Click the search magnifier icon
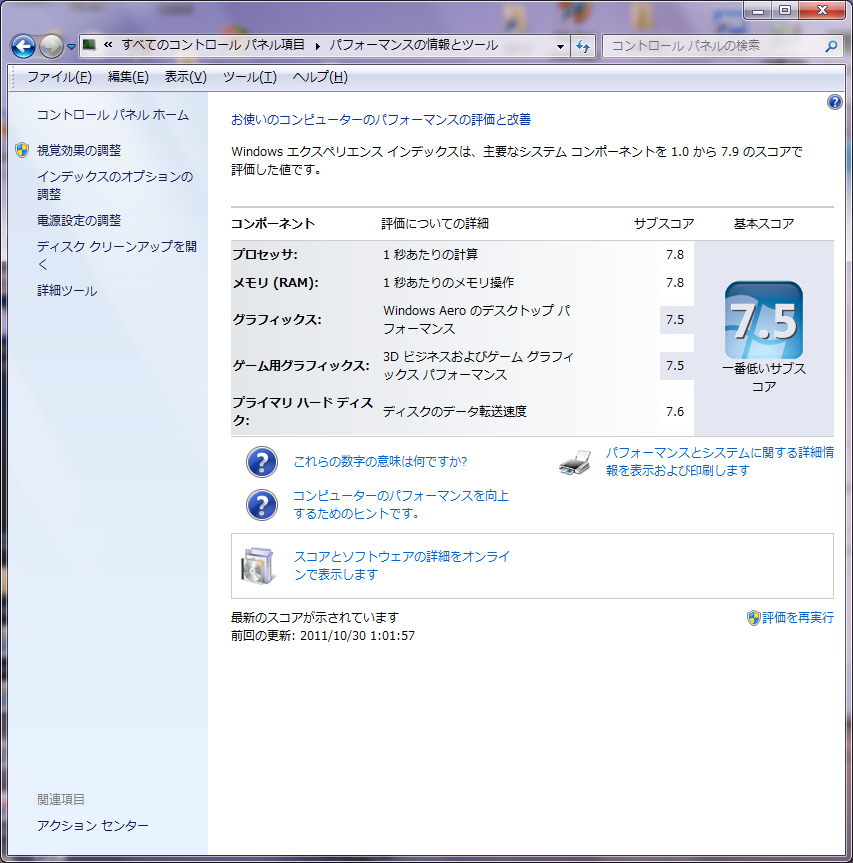The image size is (853, 863). coord(830,46)
